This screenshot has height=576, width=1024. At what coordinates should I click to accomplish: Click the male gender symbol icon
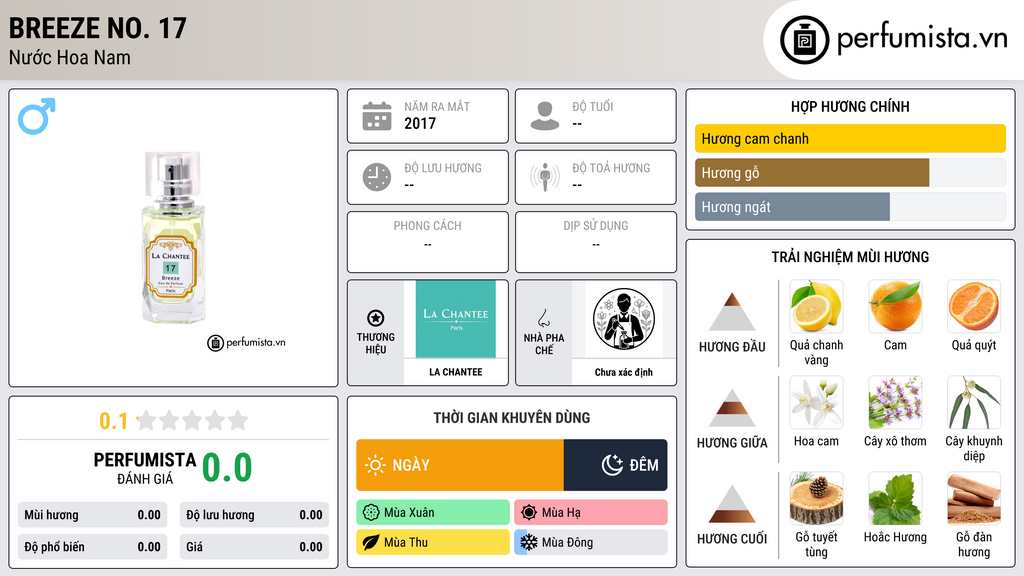tap(37, 116)
